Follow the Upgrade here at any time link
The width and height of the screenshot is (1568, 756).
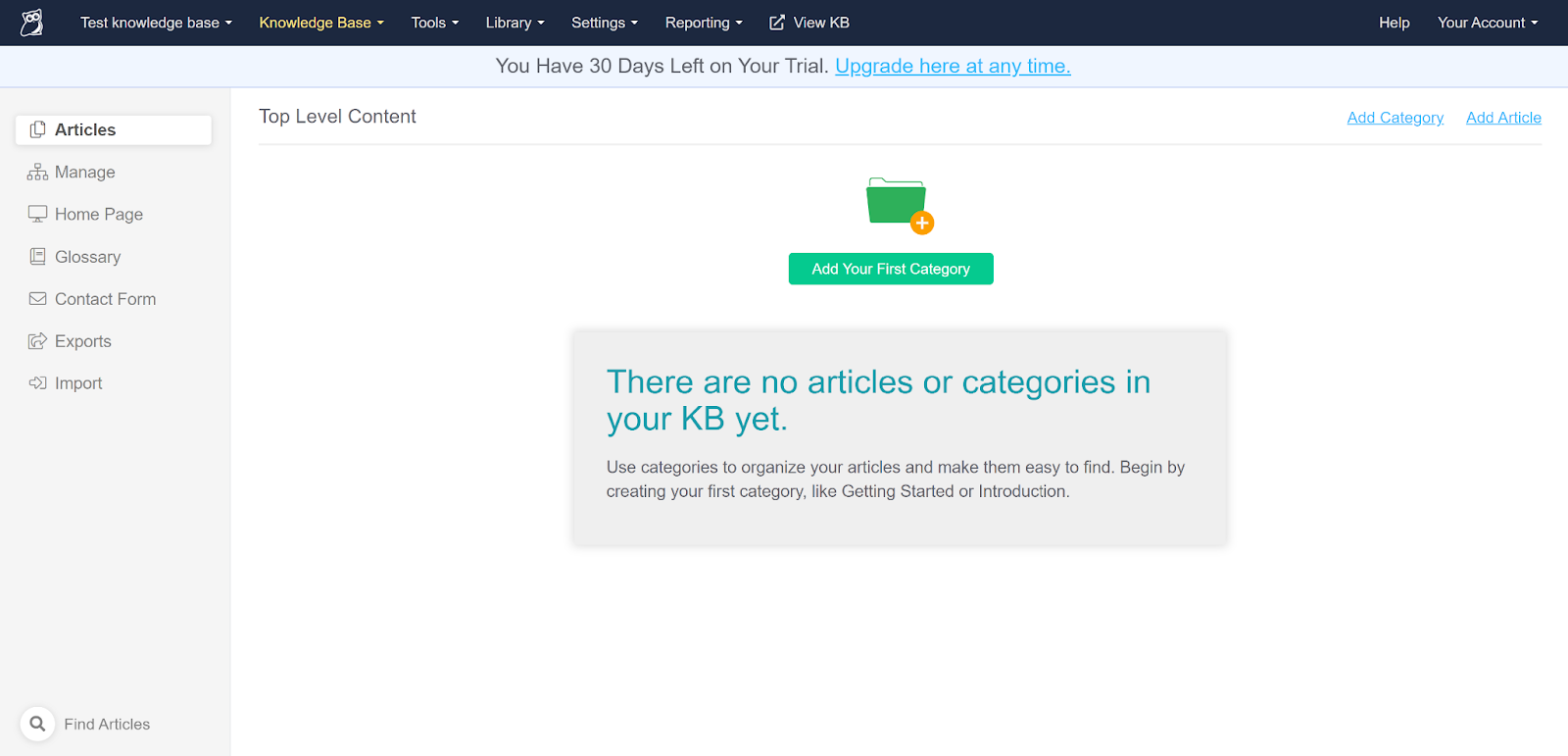(x=952, y=66)
